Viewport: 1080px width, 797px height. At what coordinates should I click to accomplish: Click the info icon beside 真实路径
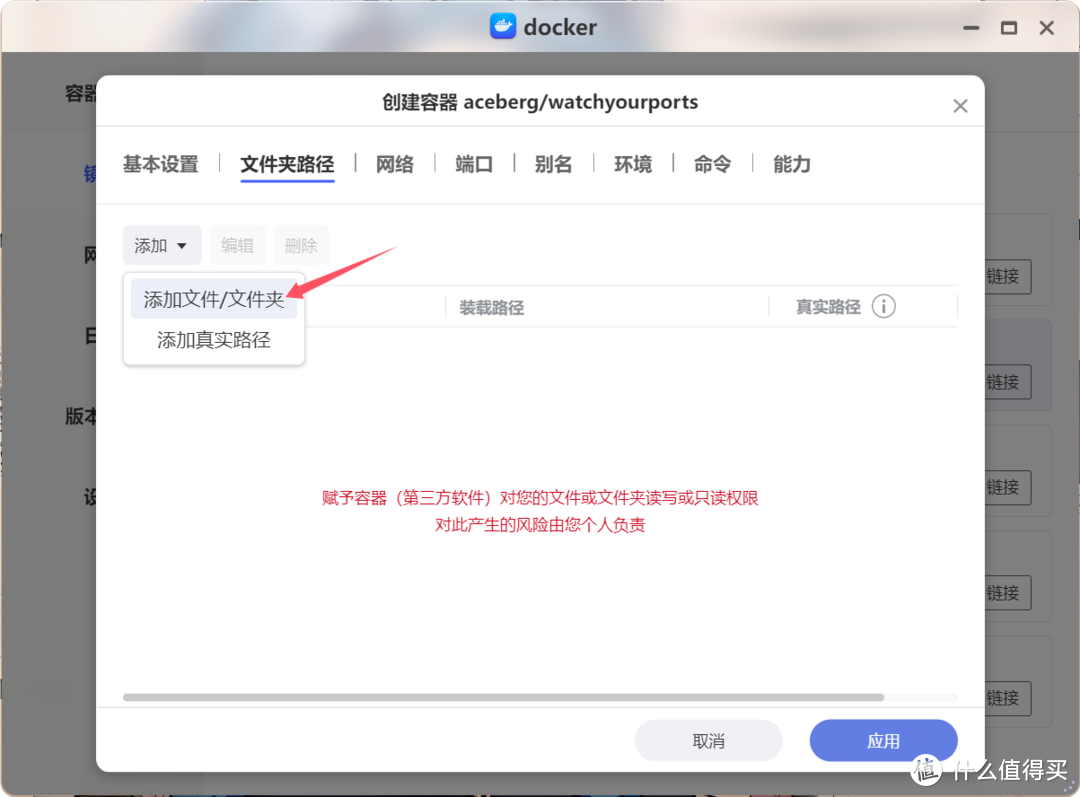(884, 307)
